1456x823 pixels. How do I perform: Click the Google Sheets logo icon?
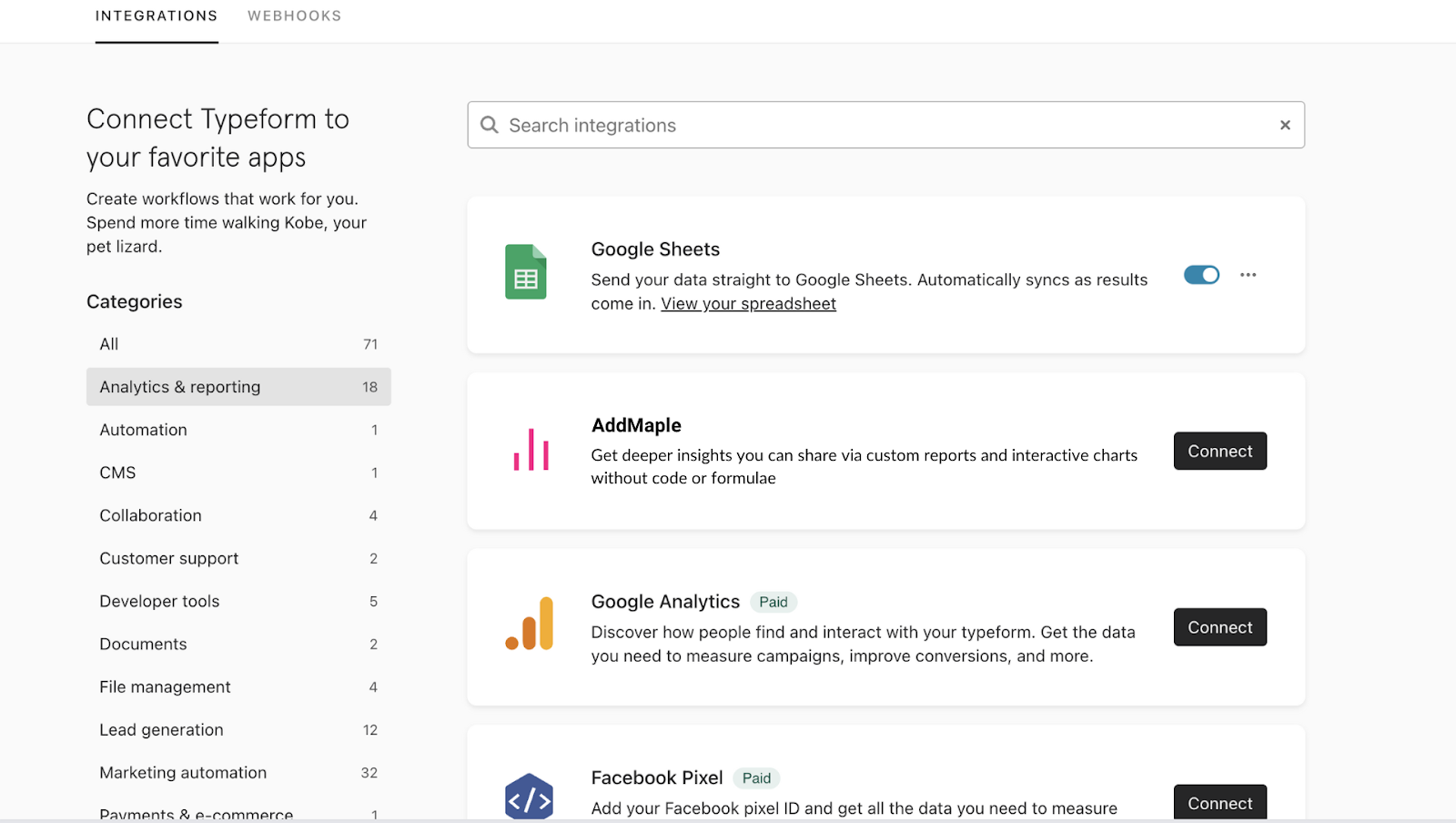526,272
